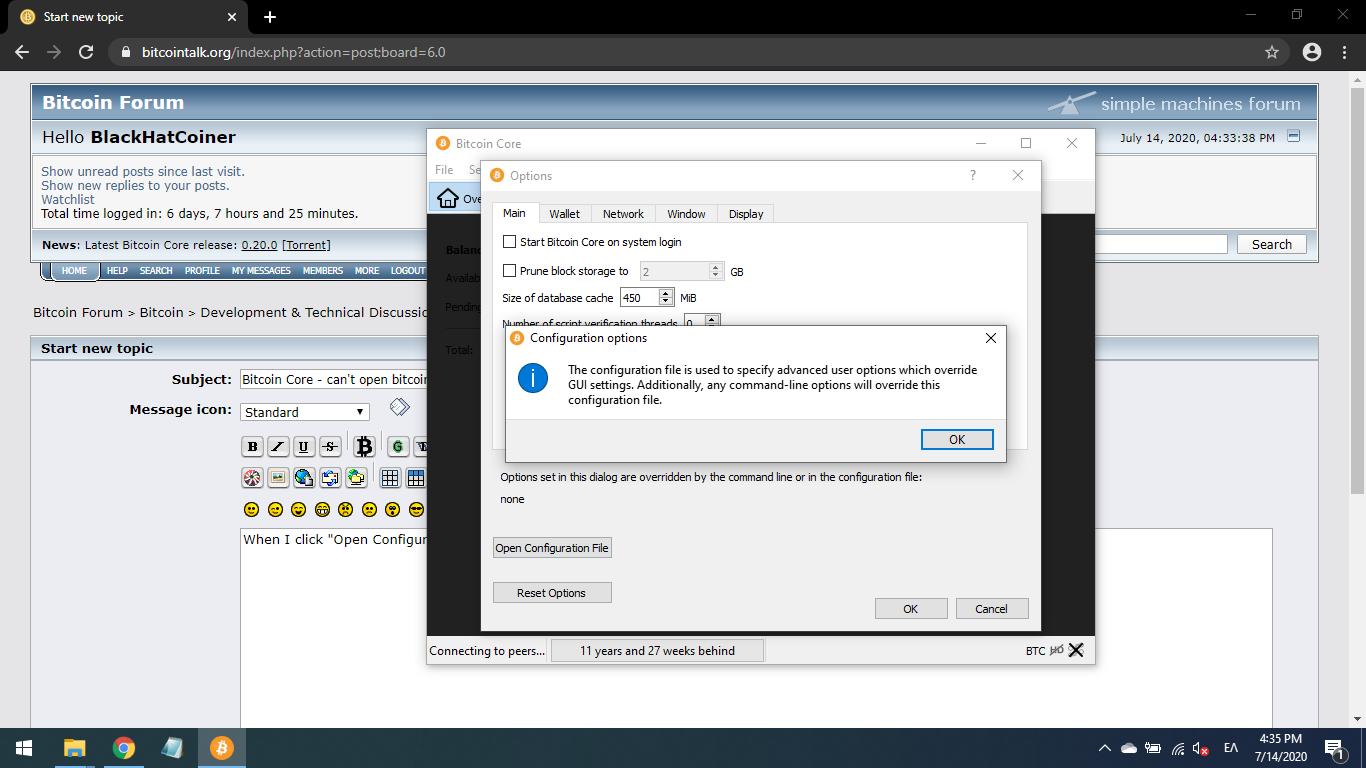Click the browser page vertical scrollbar
The image size is (1366, 768).
pos(1357,290)
